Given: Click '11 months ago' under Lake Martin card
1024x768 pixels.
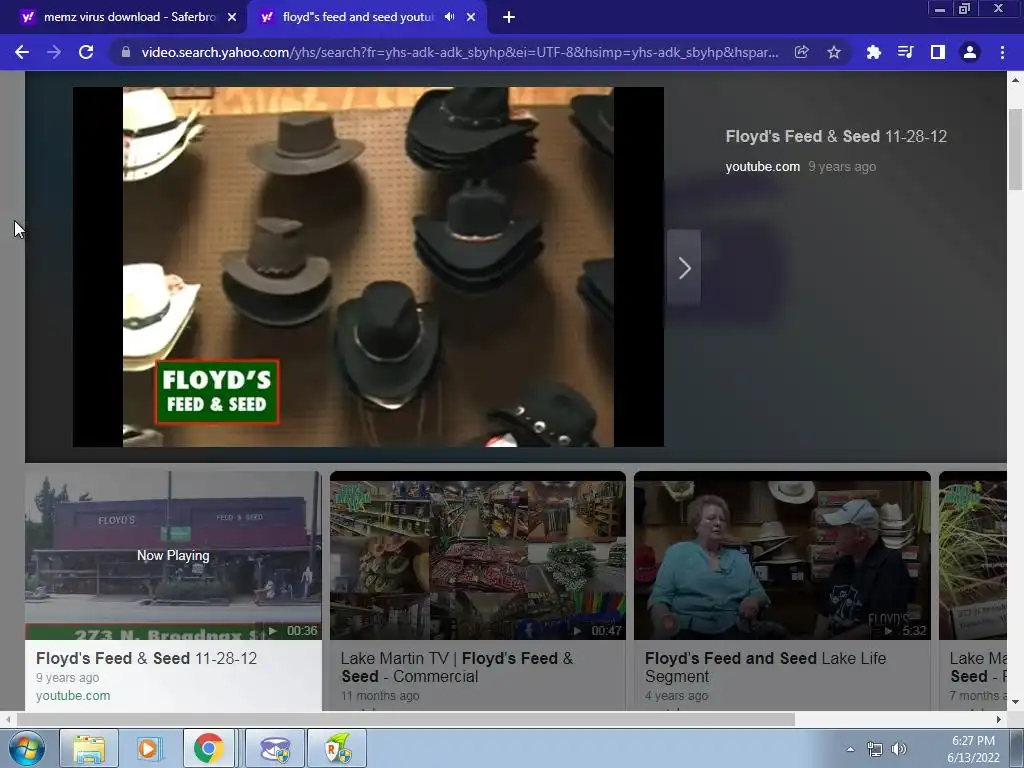Looking at the screenshot, I should point(380,696).
